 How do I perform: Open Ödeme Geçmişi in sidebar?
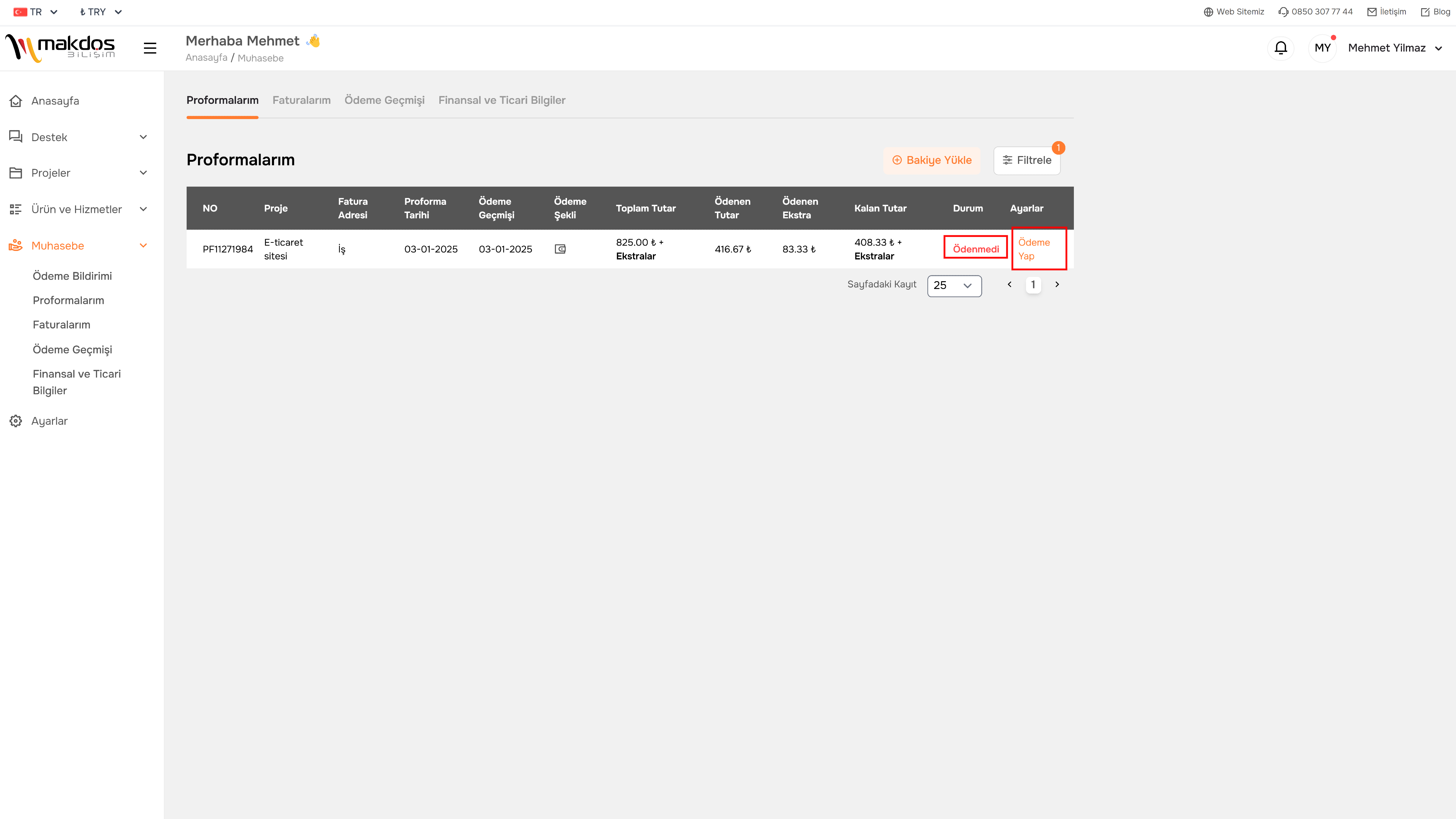pos(73,349)
